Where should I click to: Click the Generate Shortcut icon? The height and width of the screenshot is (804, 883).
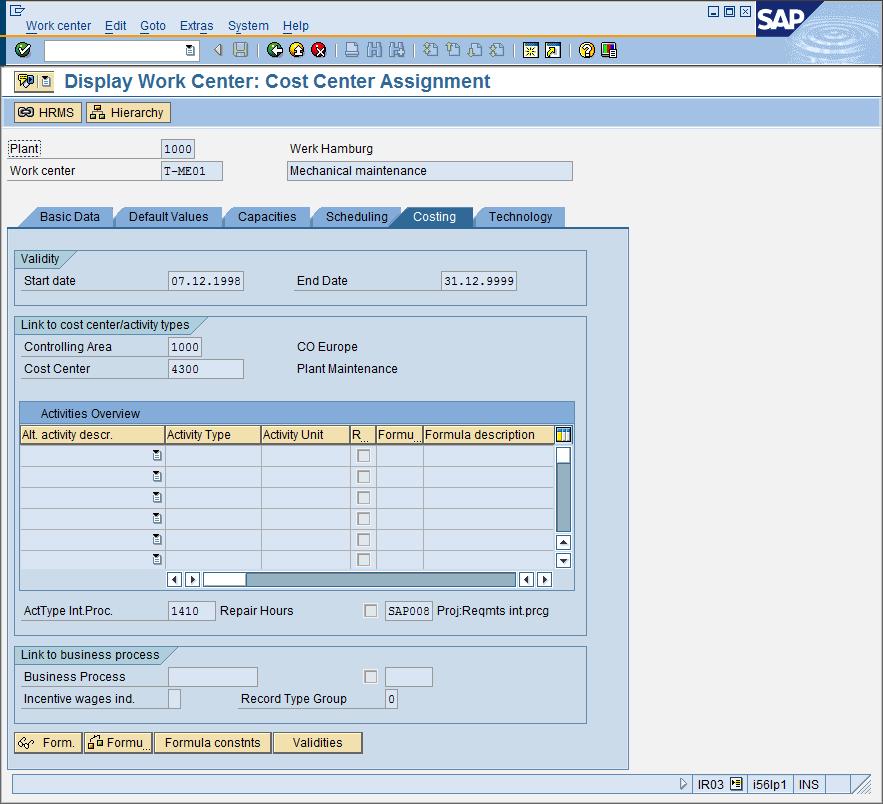pos(553,50)
